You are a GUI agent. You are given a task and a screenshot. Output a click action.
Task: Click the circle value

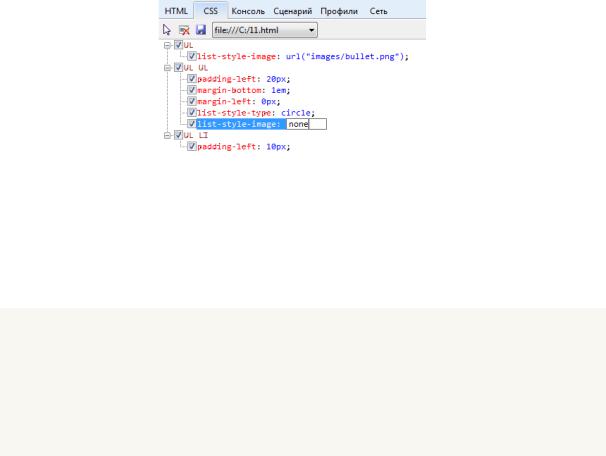pos(296,113)
